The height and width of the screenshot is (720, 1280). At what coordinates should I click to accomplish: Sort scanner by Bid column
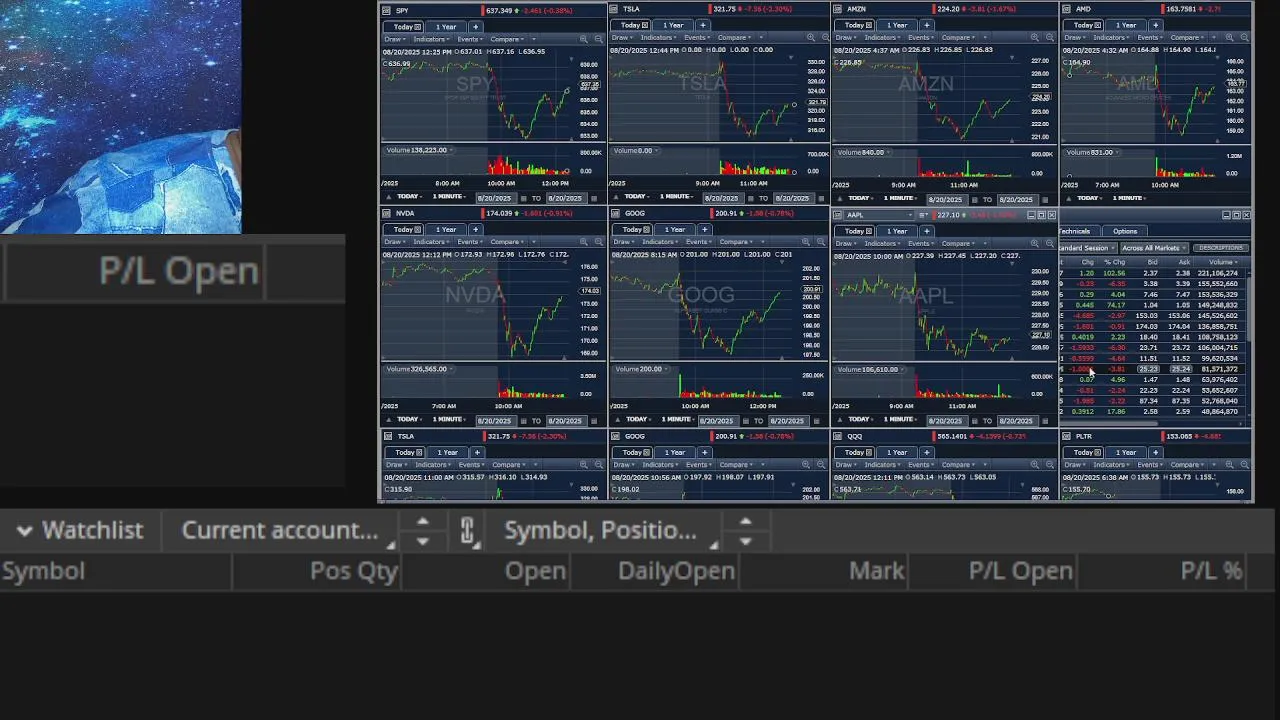click(1152, 262)
